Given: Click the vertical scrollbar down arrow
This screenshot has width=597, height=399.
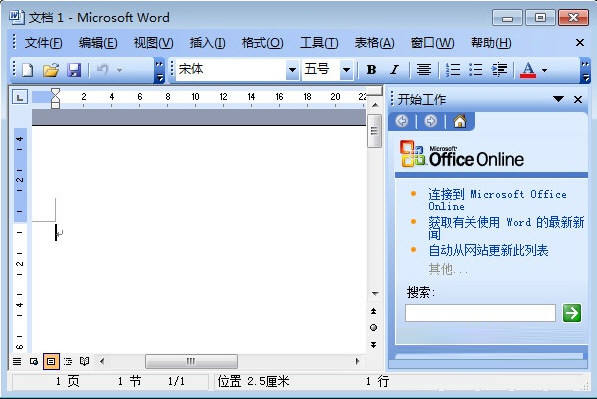Looking at the screenshot, I should pyautogui.click(x=375, y=294).
